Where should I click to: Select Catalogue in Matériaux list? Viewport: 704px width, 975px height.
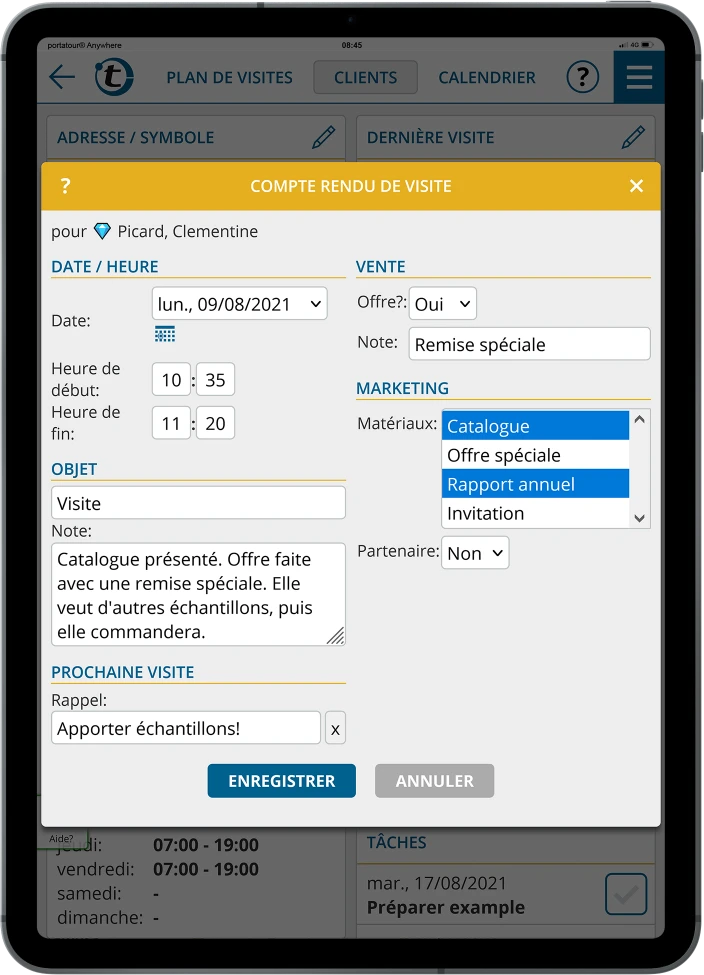(x=535, y=426)
